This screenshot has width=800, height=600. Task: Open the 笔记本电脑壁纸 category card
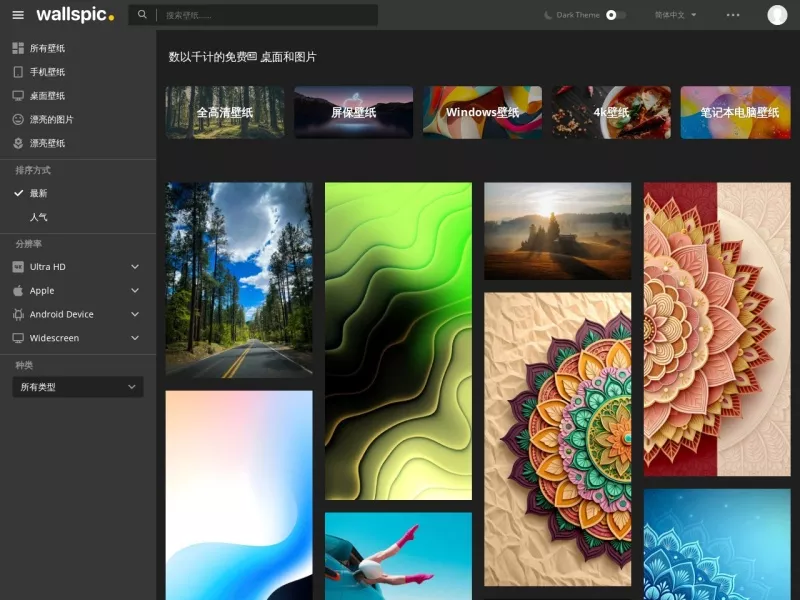[x=736, y=112]
